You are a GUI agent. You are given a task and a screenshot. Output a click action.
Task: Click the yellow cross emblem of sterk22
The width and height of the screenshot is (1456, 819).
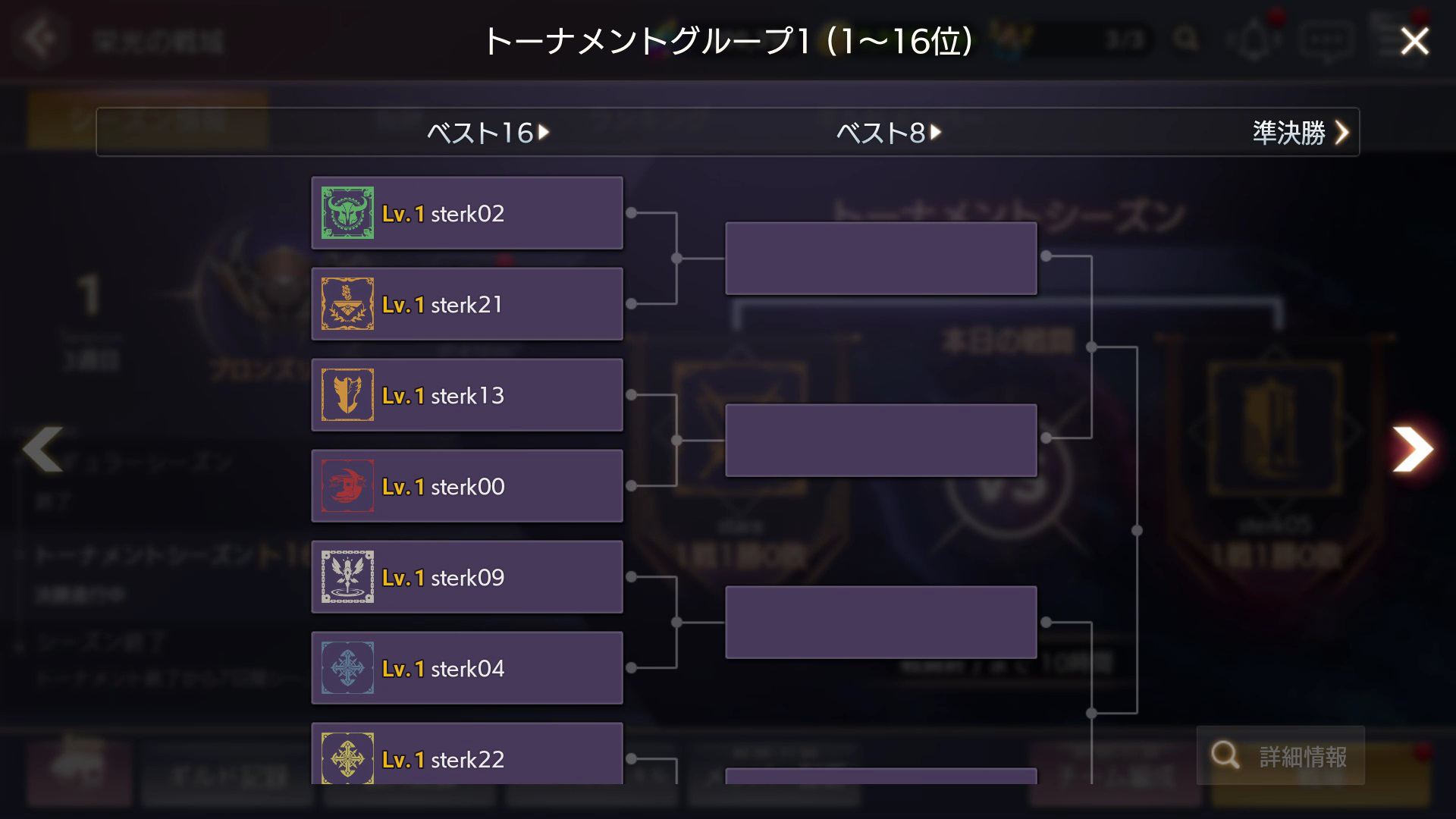[347, 758]
